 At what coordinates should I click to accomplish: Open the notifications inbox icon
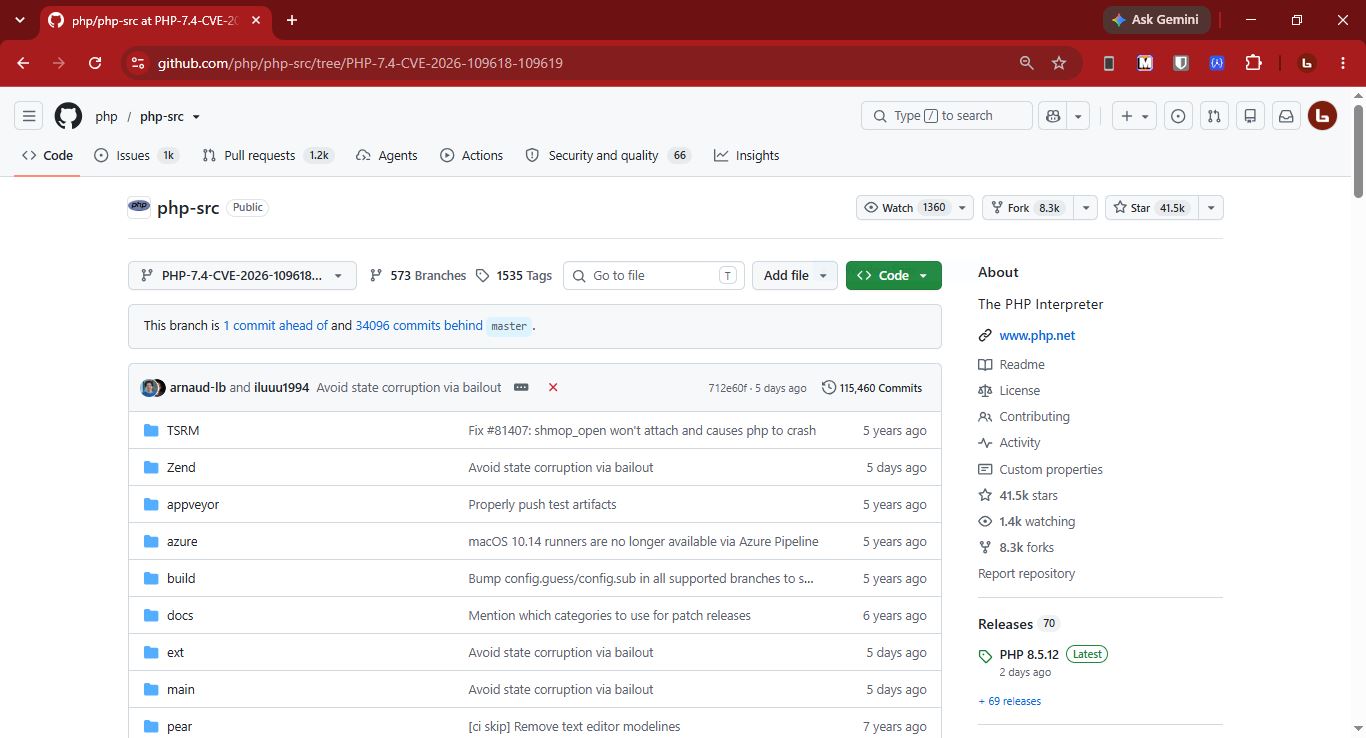1286,116
